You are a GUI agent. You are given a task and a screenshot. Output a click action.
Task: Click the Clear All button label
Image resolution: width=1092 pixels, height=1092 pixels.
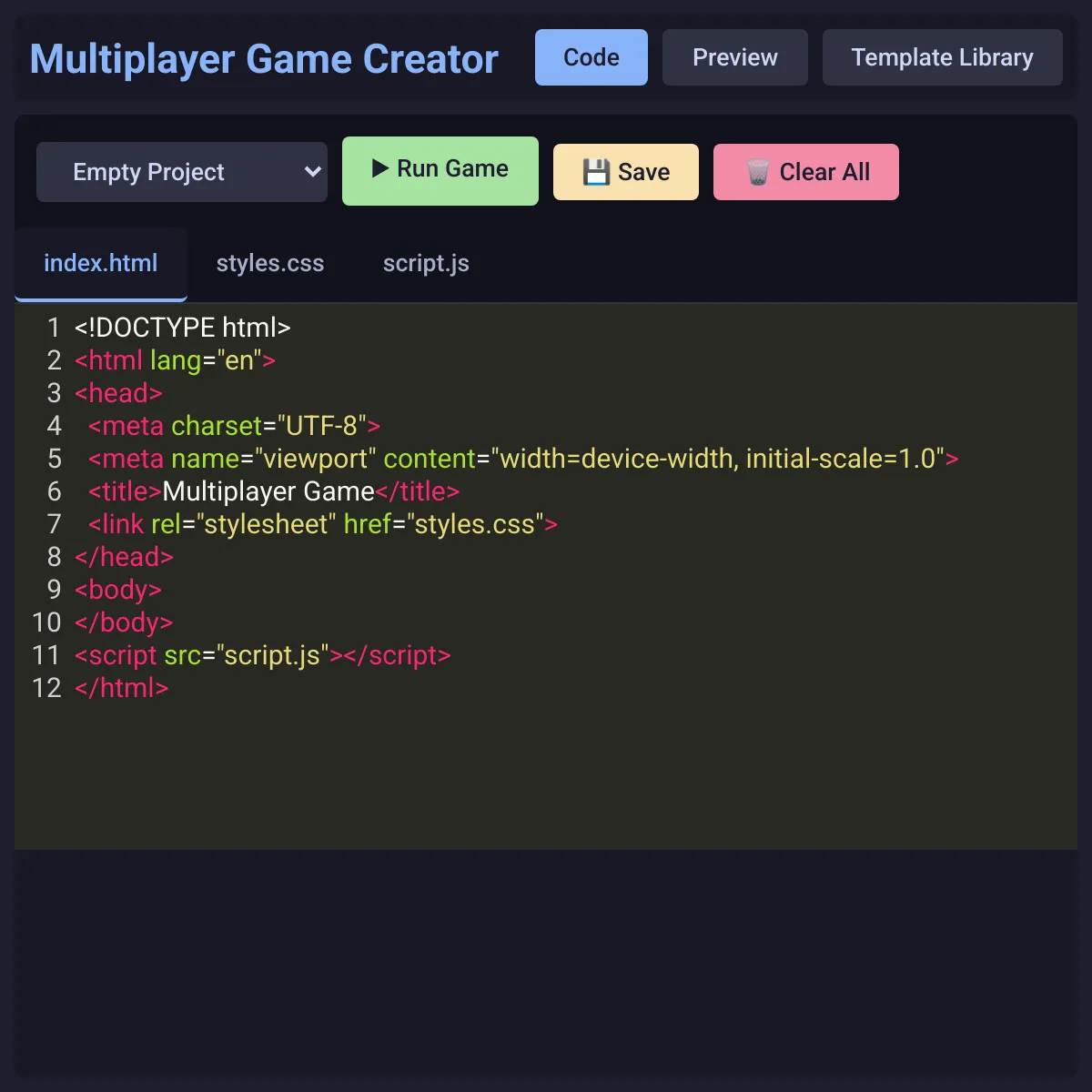pos(824,172)
